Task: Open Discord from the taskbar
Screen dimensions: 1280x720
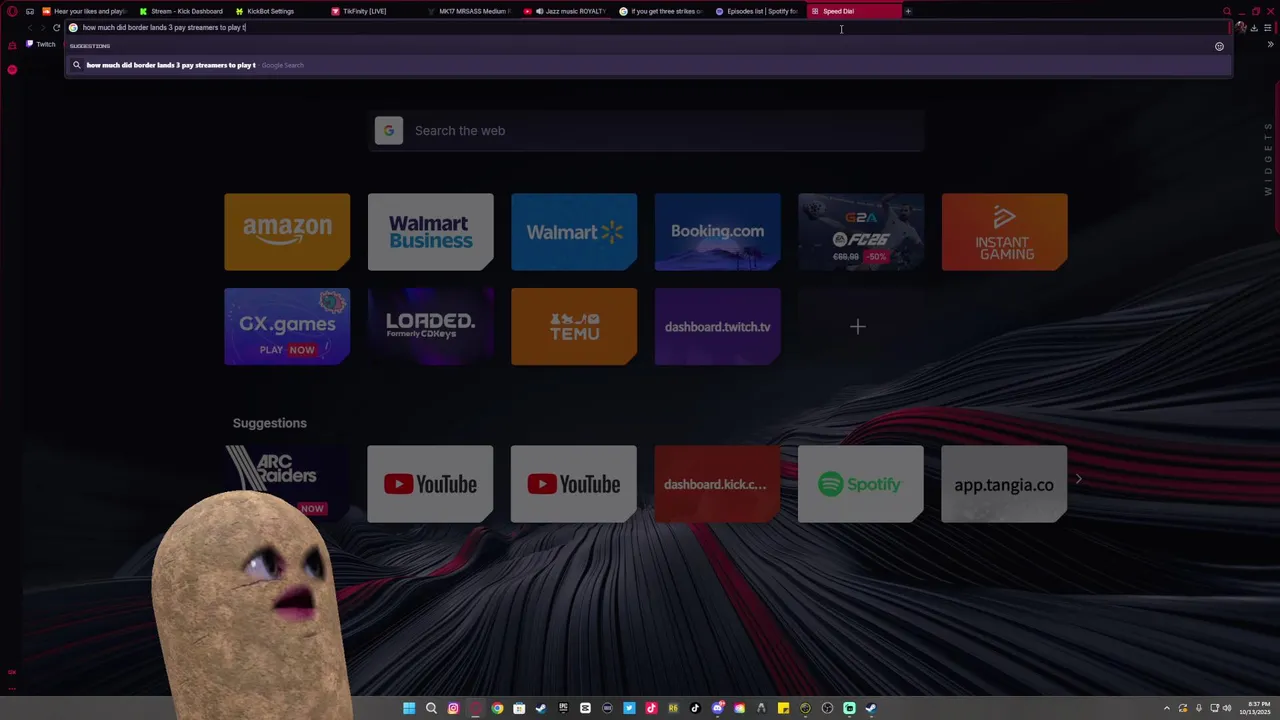Action: (x=717, y=708)
